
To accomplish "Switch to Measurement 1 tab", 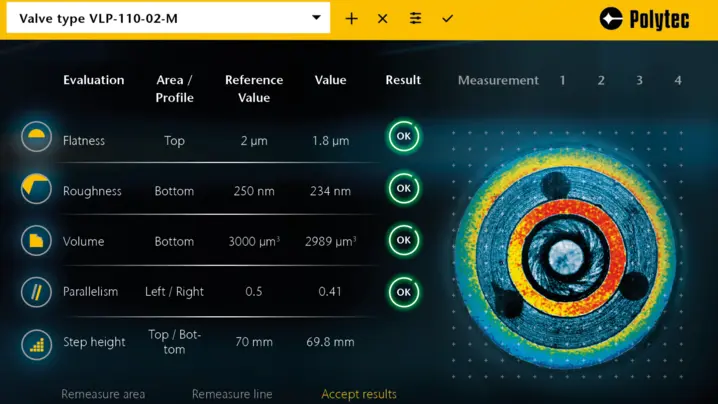I will point(562,80).
